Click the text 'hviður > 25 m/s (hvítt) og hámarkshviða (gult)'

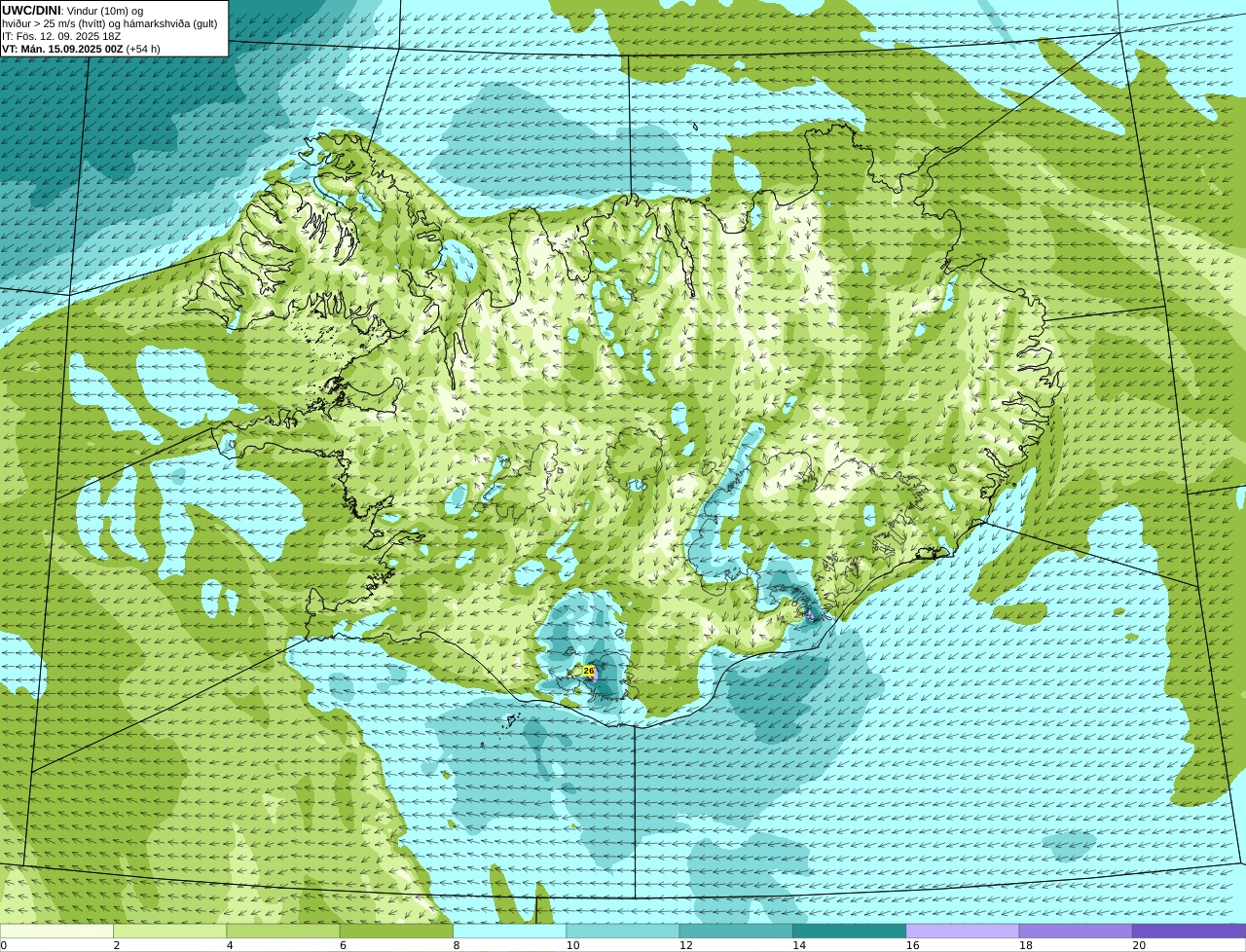tap(110, 23)
